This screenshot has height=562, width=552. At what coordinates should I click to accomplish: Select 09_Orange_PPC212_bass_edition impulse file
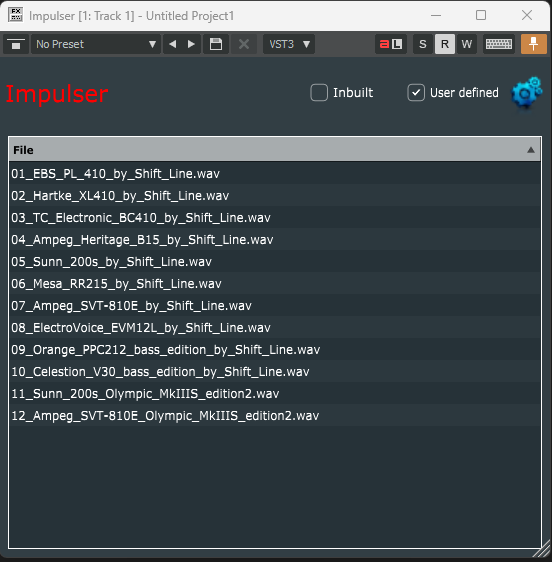[x=275, y=349]
